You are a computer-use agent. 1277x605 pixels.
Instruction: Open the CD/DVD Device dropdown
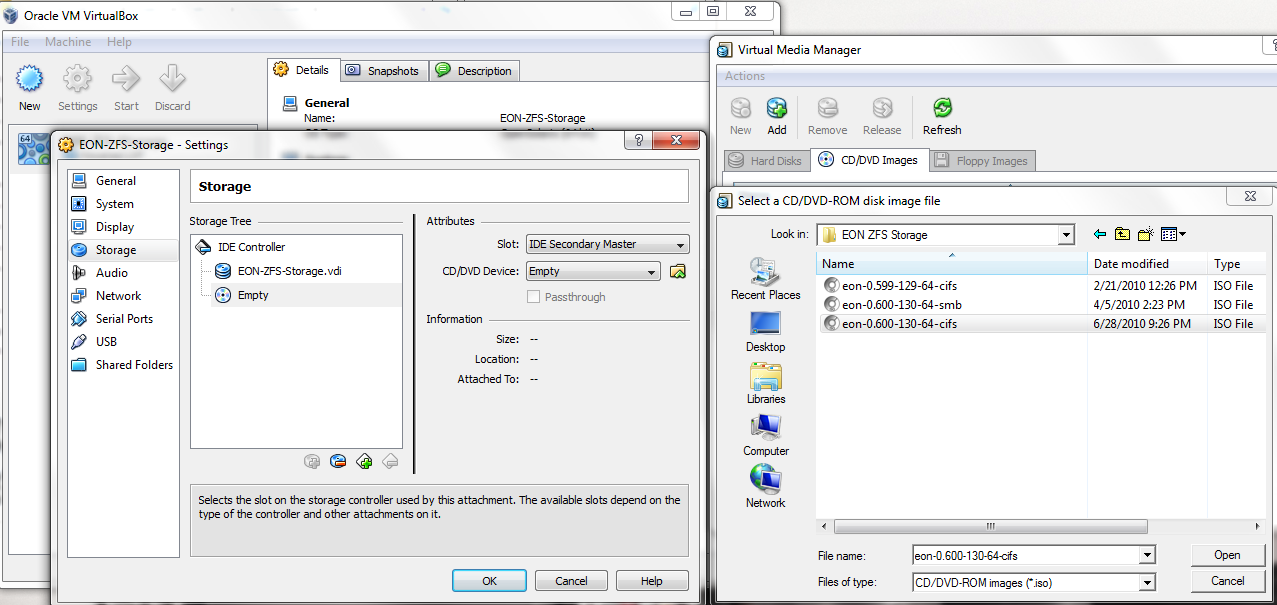pos(593,271)
